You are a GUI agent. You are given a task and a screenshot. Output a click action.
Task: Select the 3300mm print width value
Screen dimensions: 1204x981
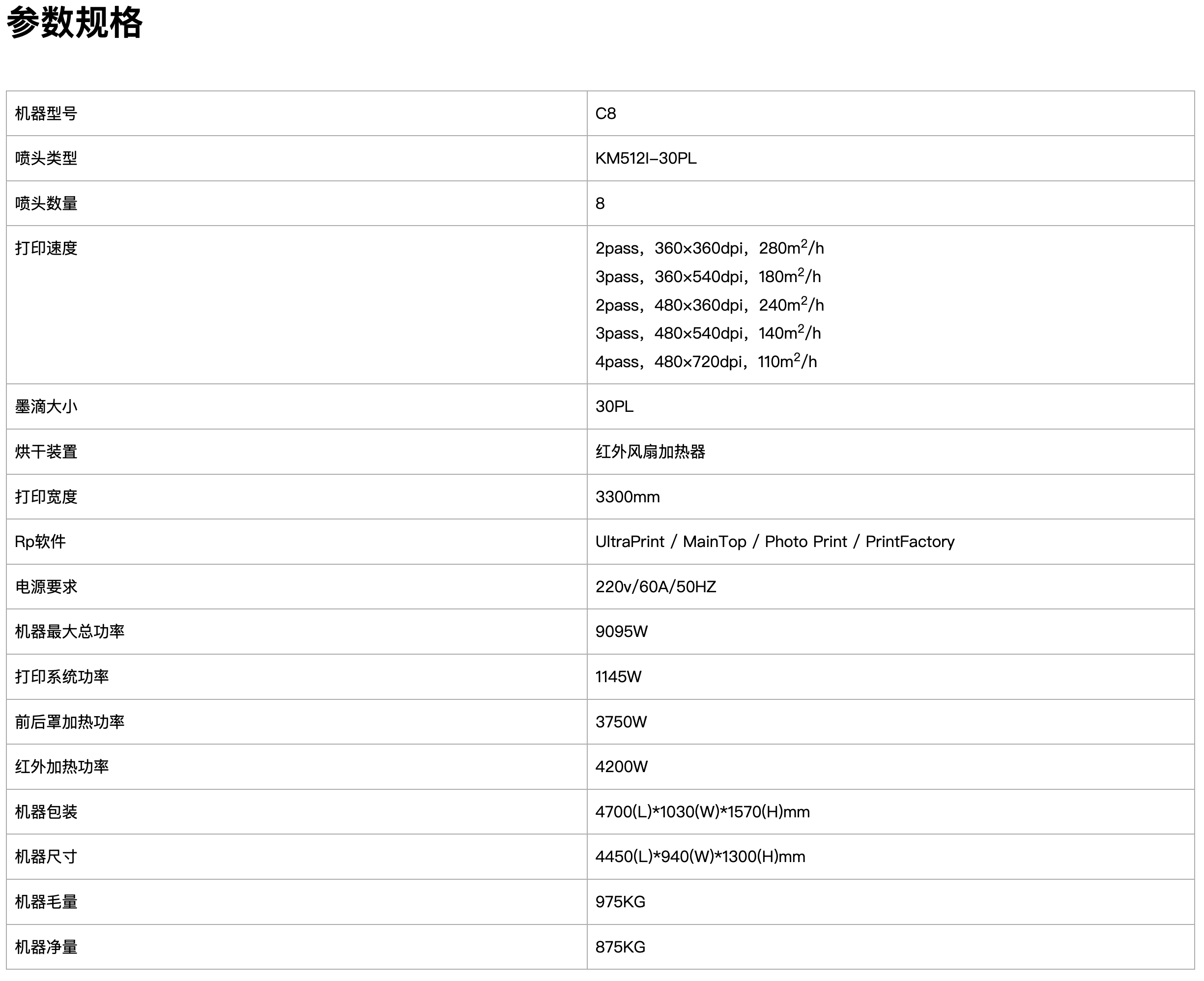pos(627,497)
